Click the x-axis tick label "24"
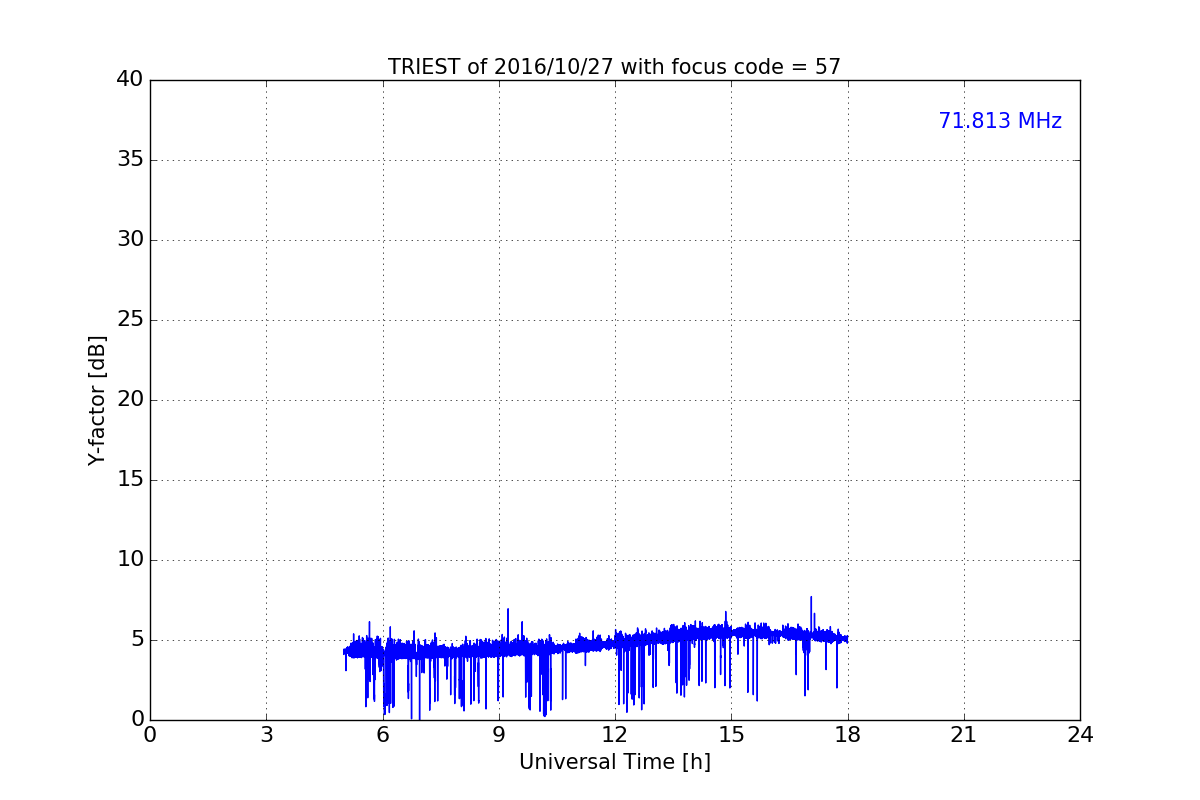The width and height of the screenshot is (1200, 800). [x=1080, y=735]
